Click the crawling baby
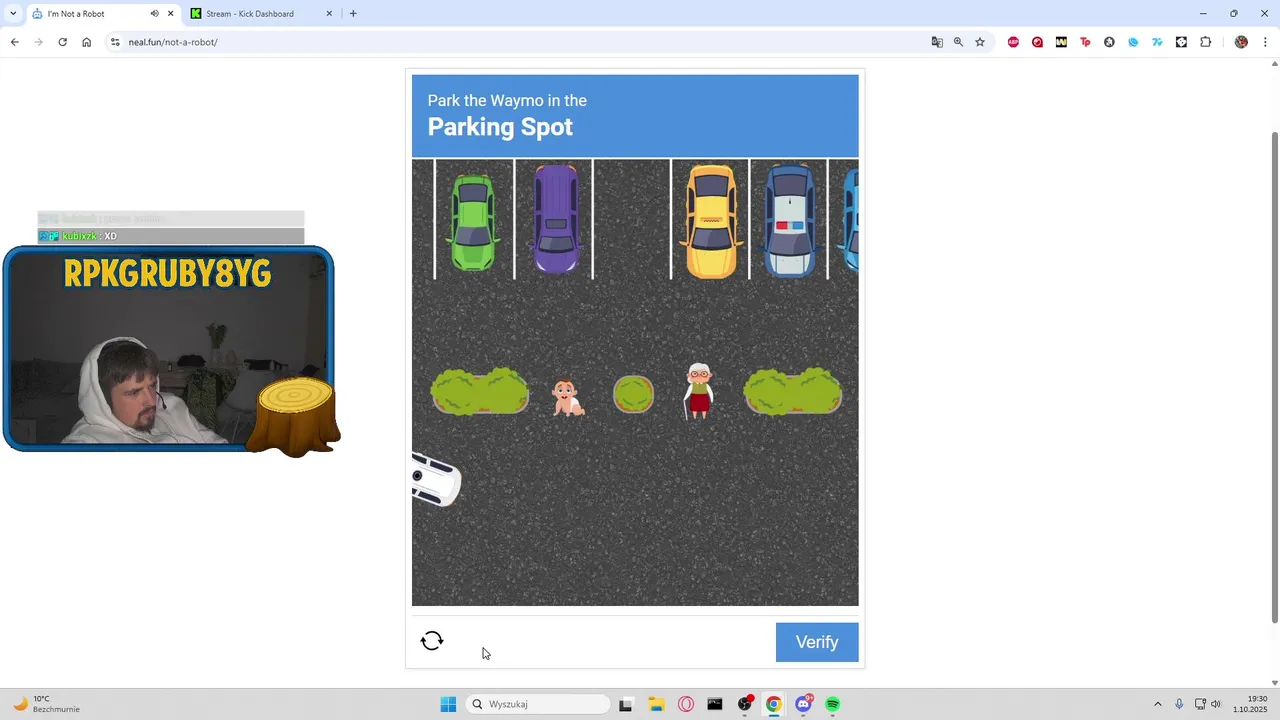The image size is (1280, 720). (568, 398)
